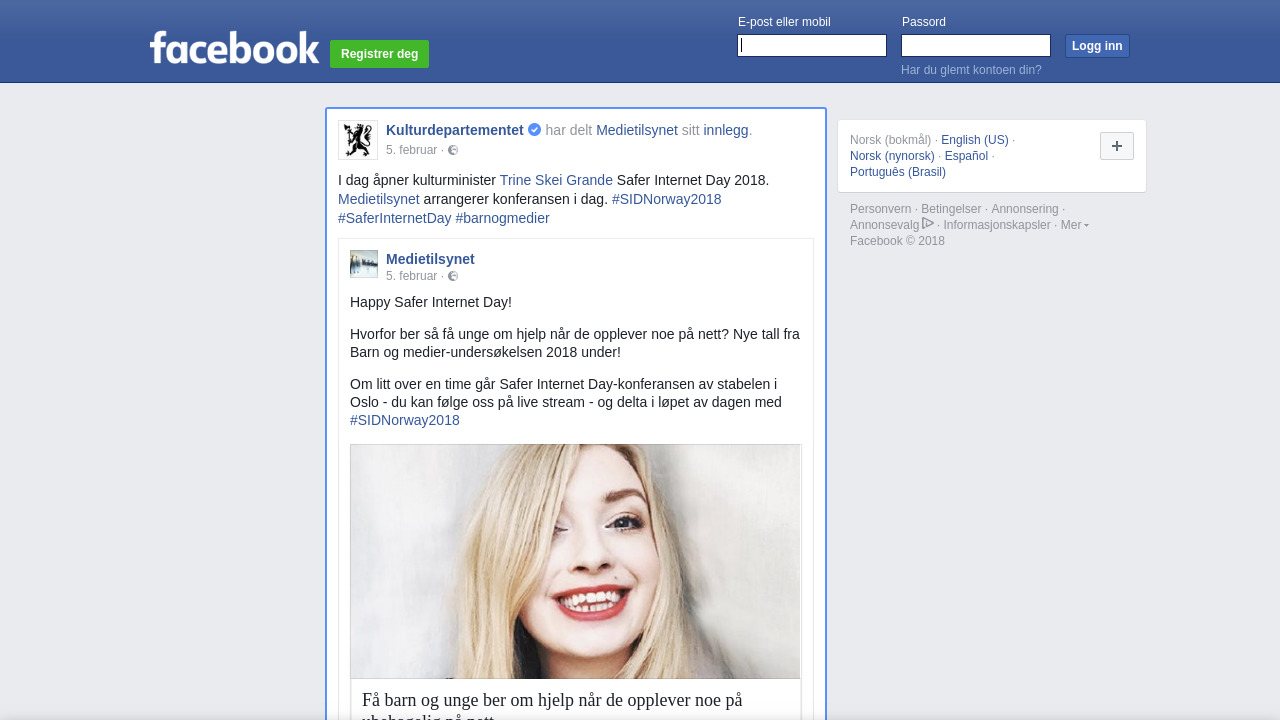Open Medietilsynet mention in post text
Screen dimensions: 1280x720
(x=379, y=199)
